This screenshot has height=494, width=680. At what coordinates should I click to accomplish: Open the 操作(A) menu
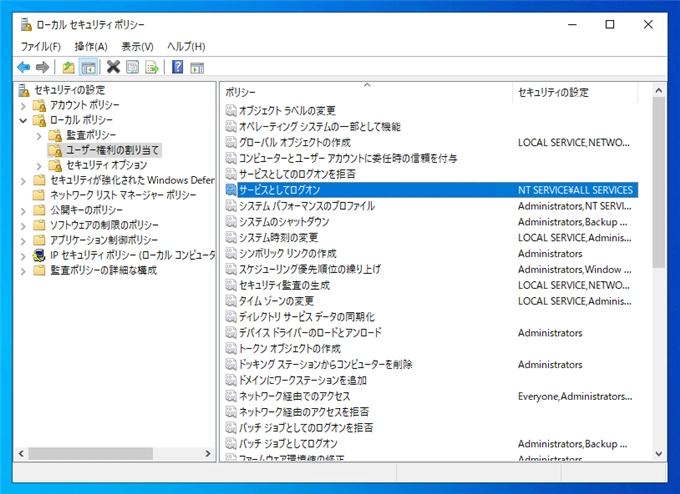coord(91,46)
